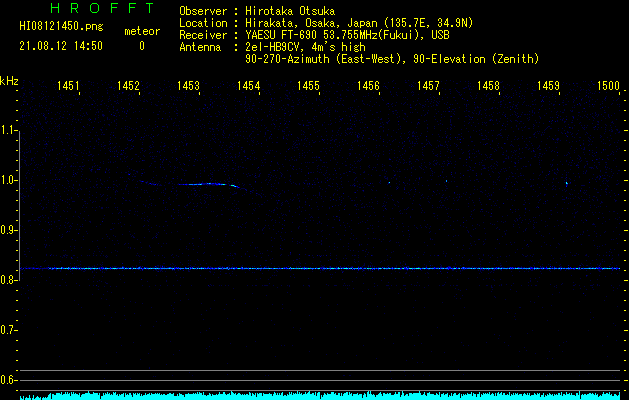Image resolution: width=629 pixels, height=400 pixels.
Task: Click the 1455 time axis label
Action: coord(308,86)
